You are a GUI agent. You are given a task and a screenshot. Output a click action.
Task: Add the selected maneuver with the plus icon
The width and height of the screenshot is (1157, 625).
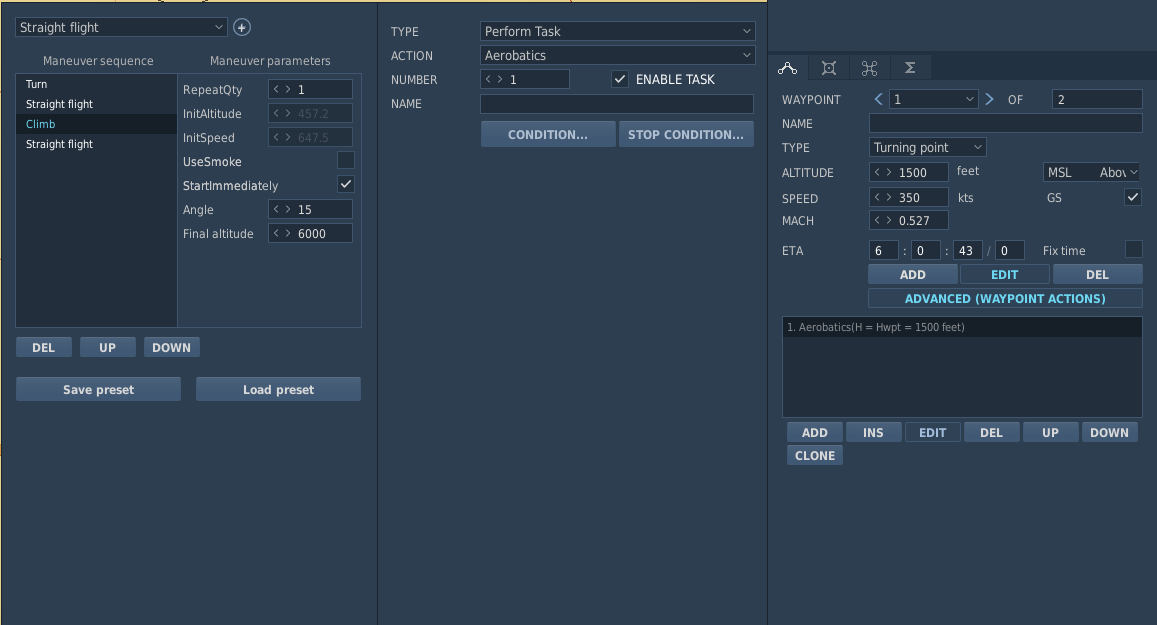point(242,27)
